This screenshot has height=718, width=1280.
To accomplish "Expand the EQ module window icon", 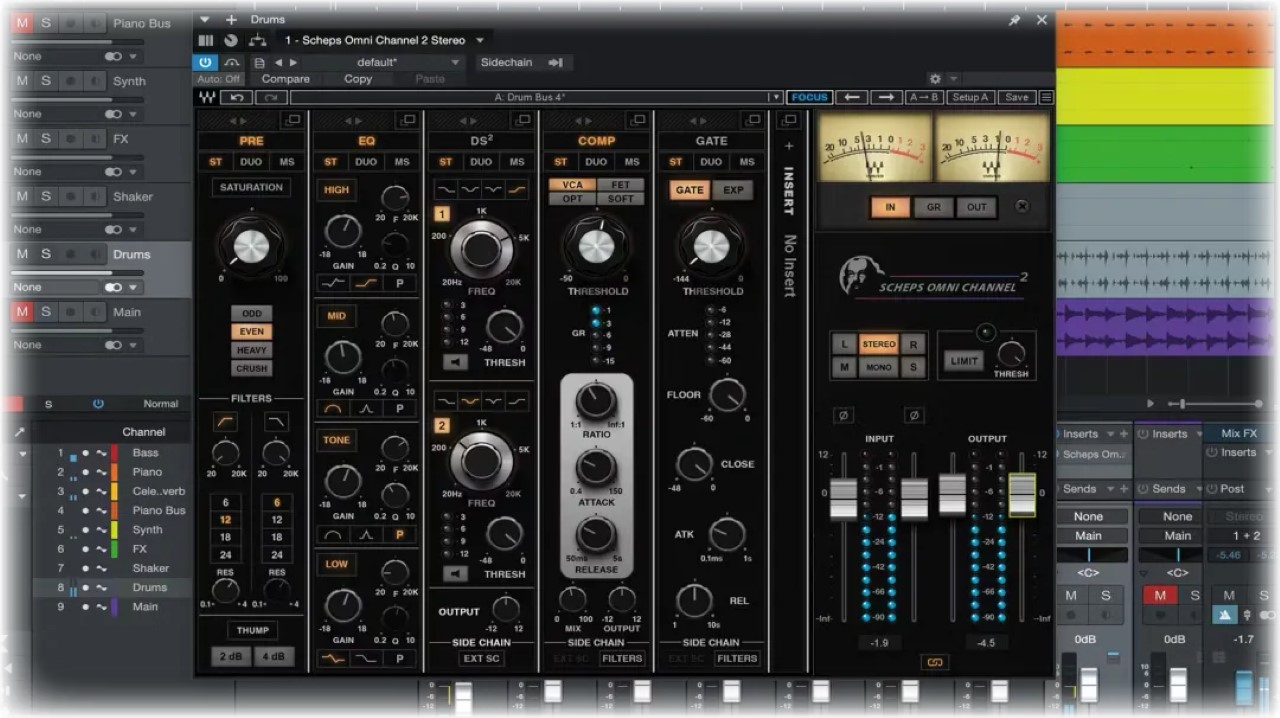I will tap(407, 120).
